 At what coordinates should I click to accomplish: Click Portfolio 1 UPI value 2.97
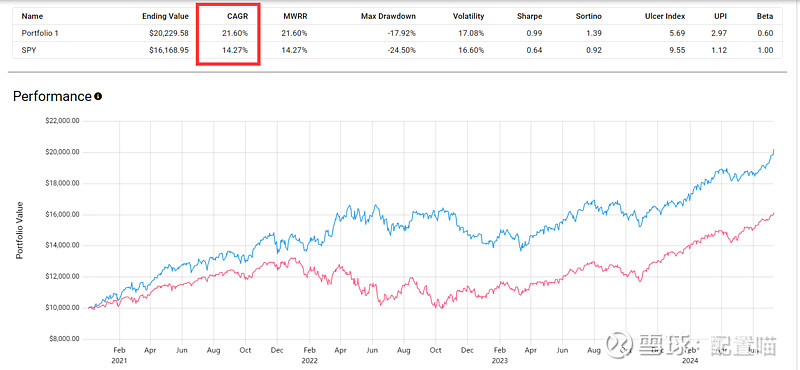(x=720, y=33)
